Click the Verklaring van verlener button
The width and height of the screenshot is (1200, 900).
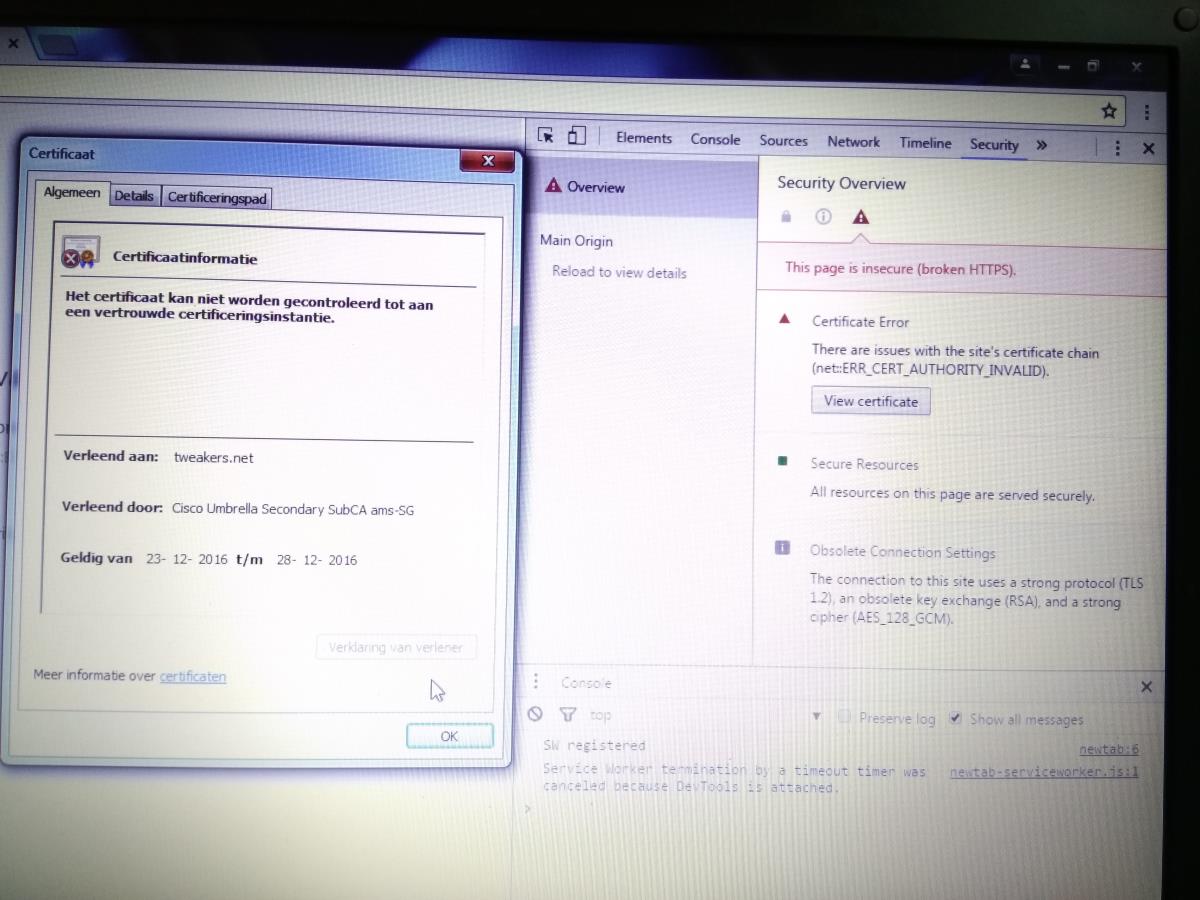(x=396, y=647)
